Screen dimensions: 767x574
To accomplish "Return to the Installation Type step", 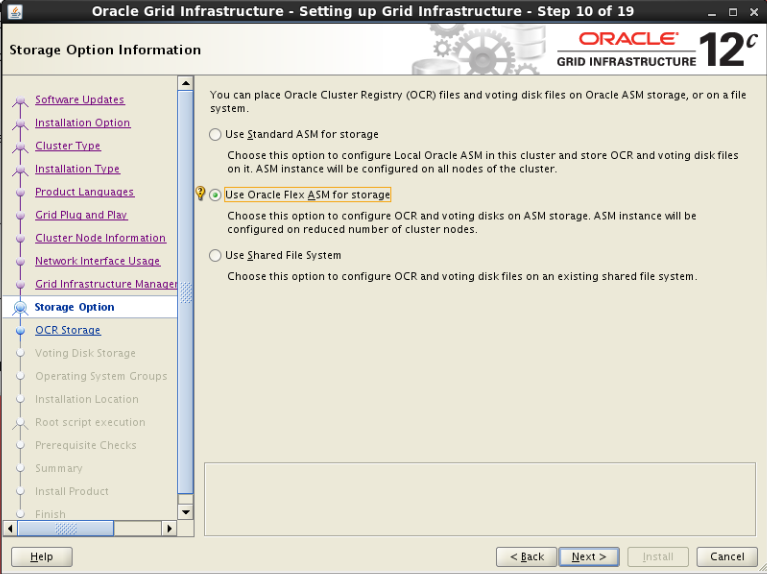I will 77,168.
